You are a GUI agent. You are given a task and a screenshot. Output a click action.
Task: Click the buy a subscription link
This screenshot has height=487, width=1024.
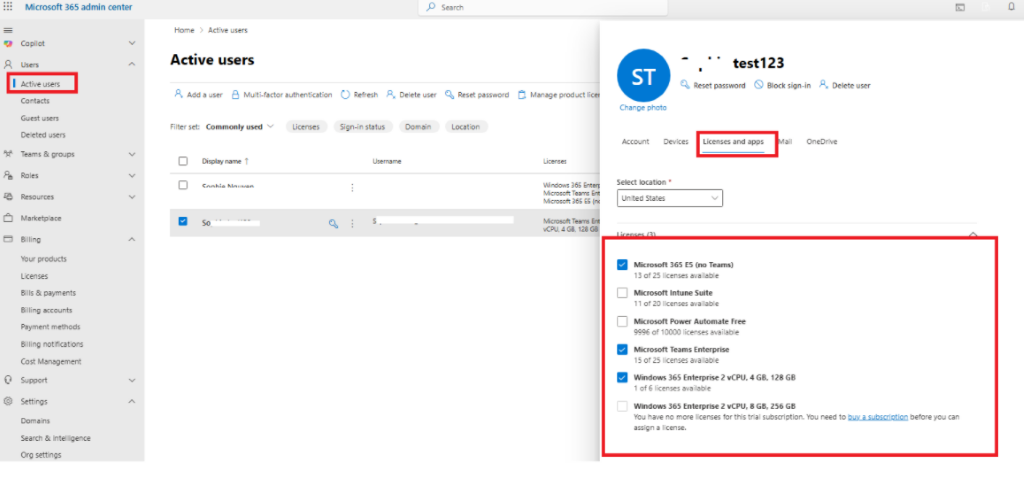(877, 417)
